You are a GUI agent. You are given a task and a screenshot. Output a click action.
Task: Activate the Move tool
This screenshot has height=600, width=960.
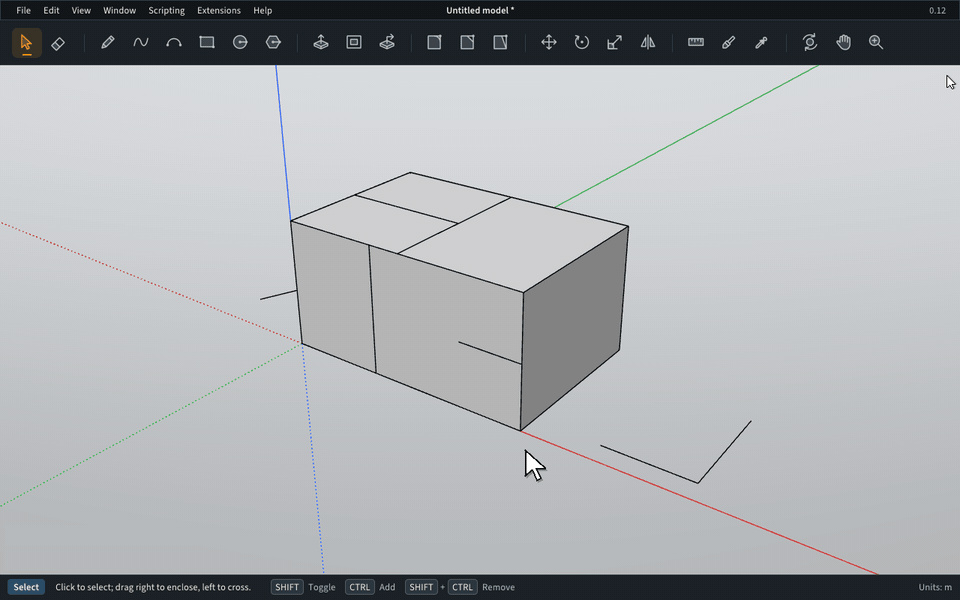coord(549,42)
